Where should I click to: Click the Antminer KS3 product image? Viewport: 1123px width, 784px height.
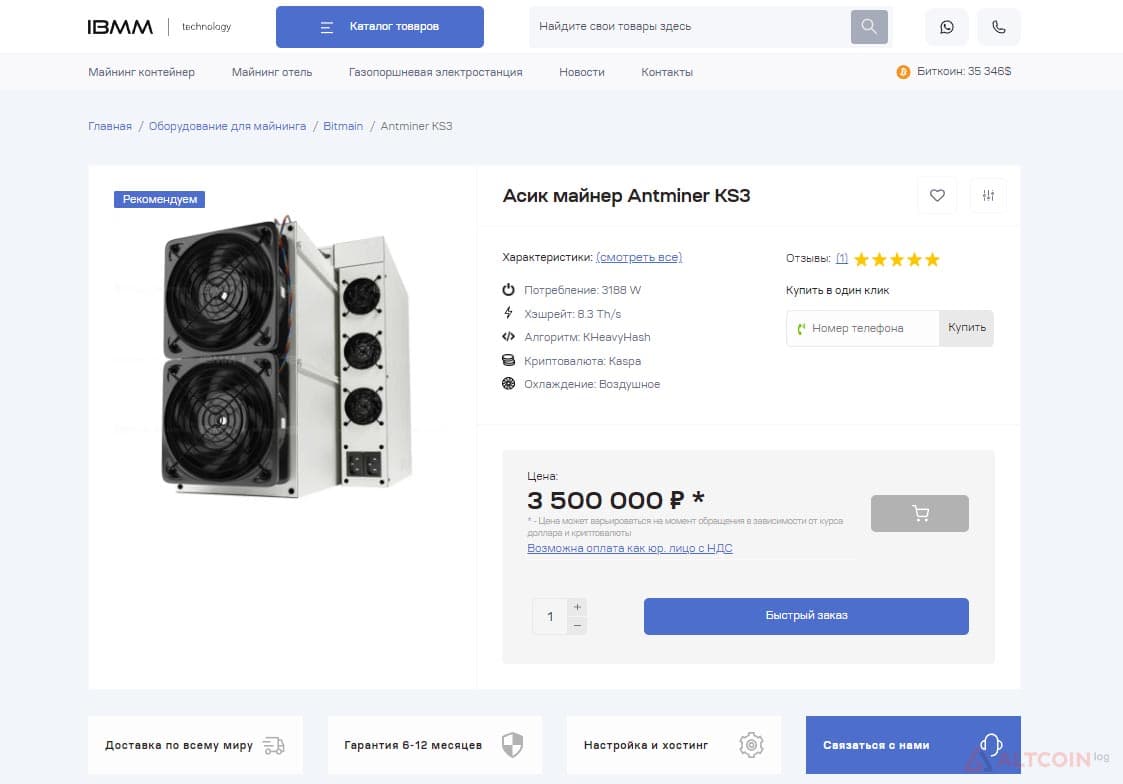point(286,355)
